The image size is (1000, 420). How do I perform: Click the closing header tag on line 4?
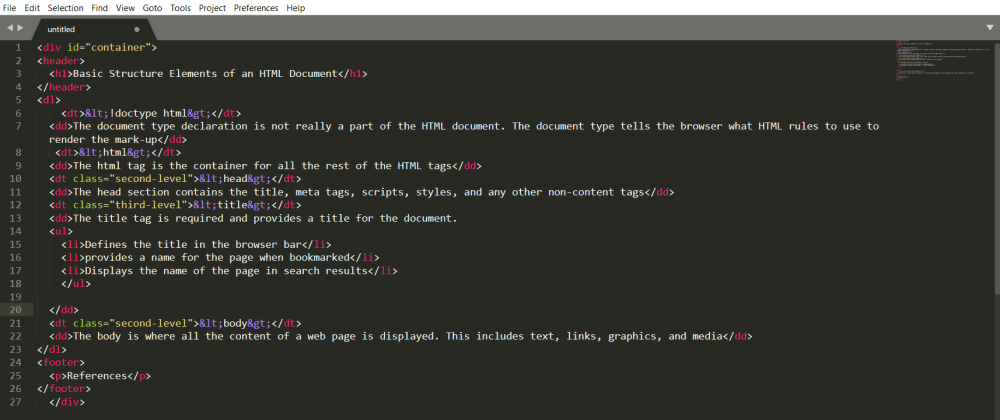[64, 87]
